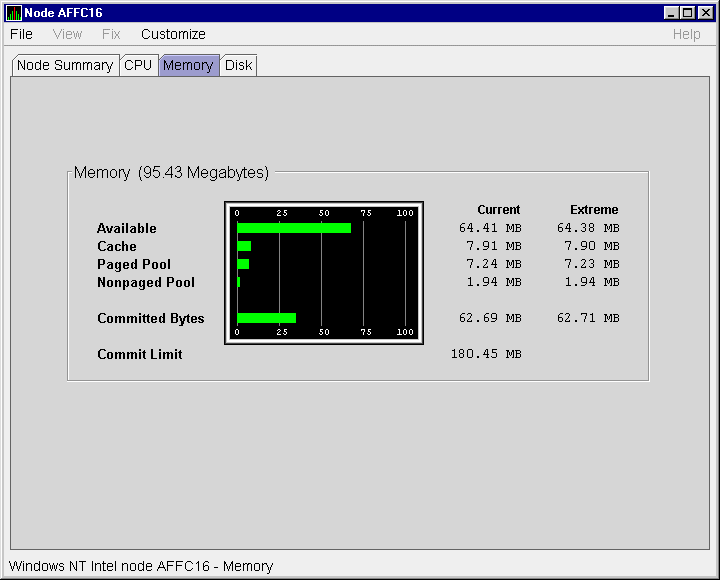Viewport: 720px width, 580px height.
Task: Click the Paged Pool green bar
Action: (x=243, y=264)
